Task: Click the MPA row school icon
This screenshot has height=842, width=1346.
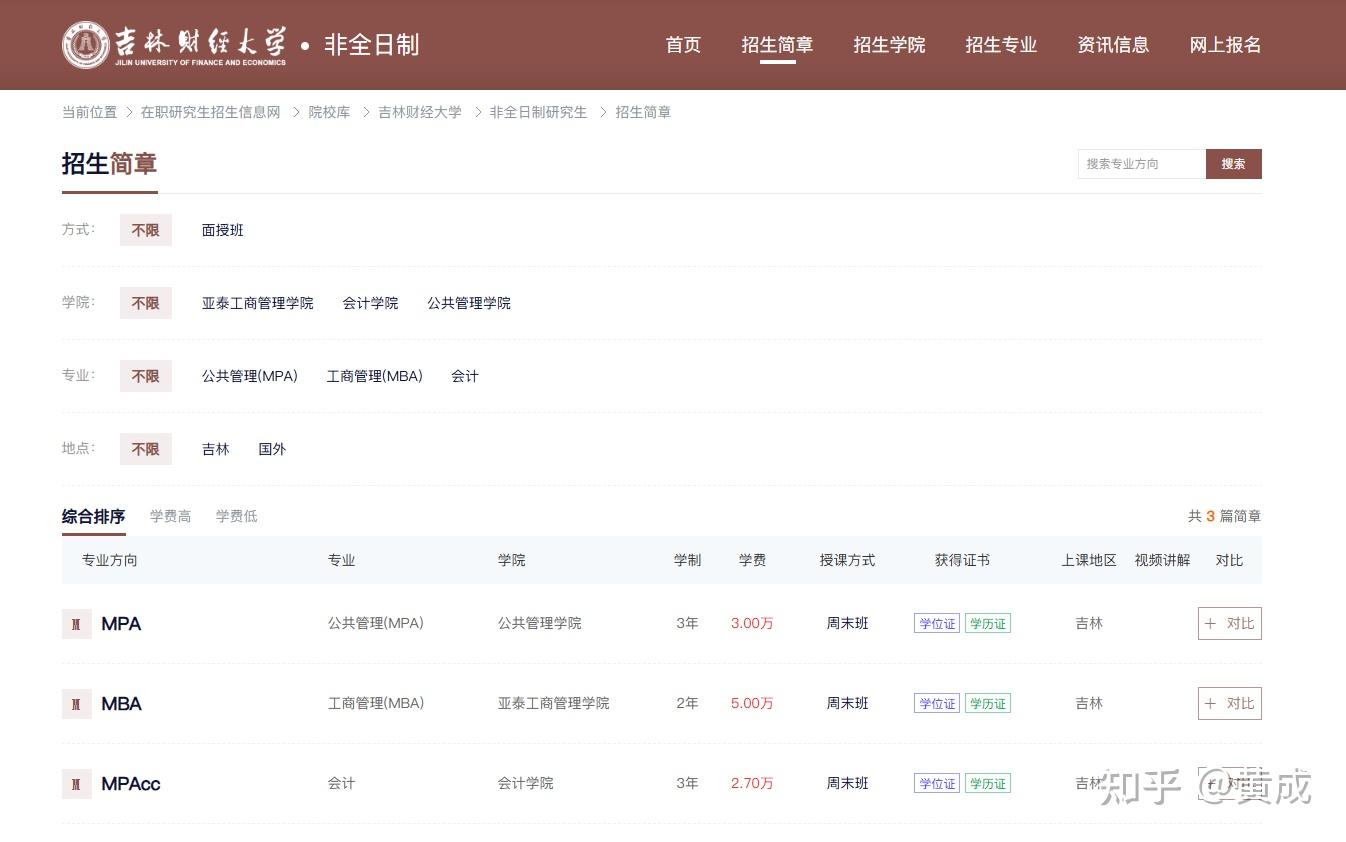Action: tap(76, 624)
